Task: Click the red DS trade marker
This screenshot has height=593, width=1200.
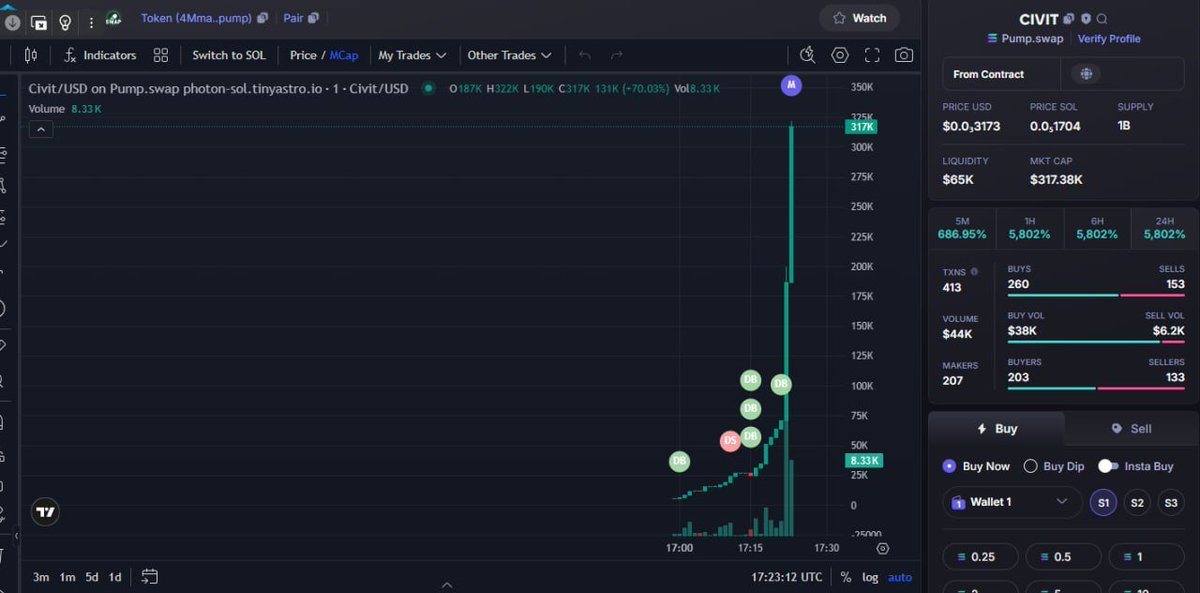Action: 731,440
